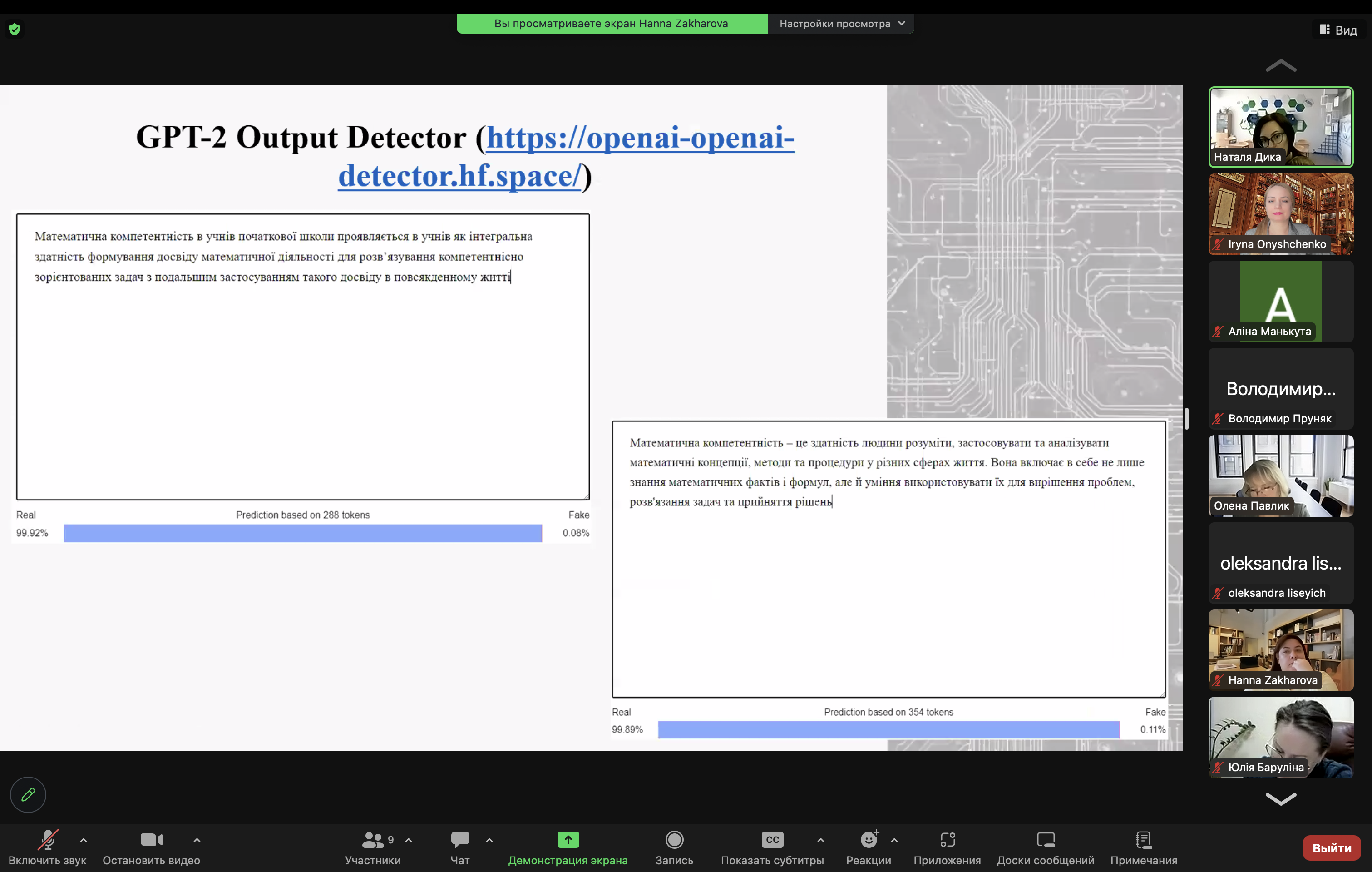Unmute microphone with Включить звук
This screenshot has width=1372, height=872.
click(47, 840)
